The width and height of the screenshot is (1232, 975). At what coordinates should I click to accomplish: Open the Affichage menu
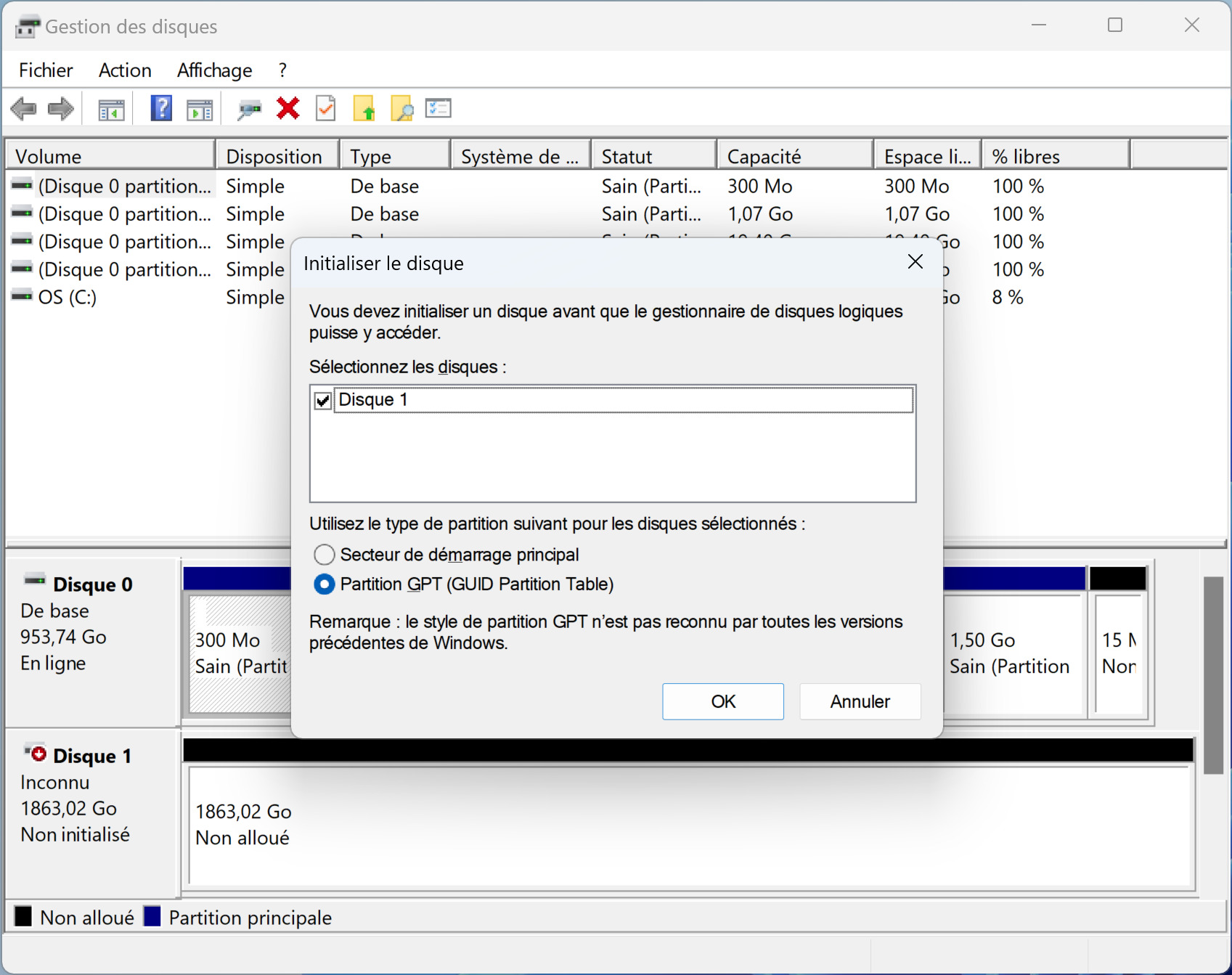tap(215, 70)
